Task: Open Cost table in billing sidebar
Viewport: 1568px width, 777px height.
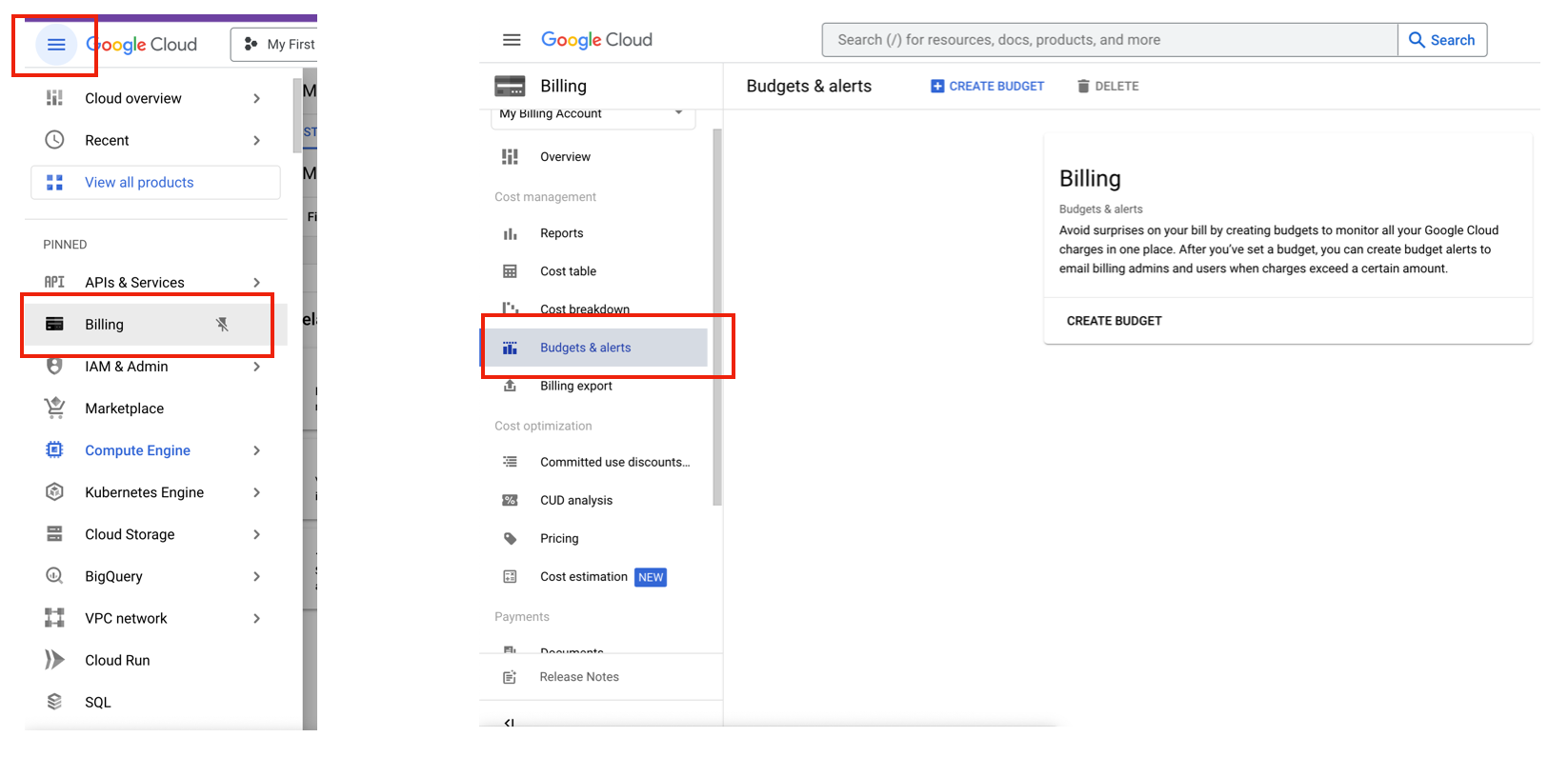Action: click(568, 271)
